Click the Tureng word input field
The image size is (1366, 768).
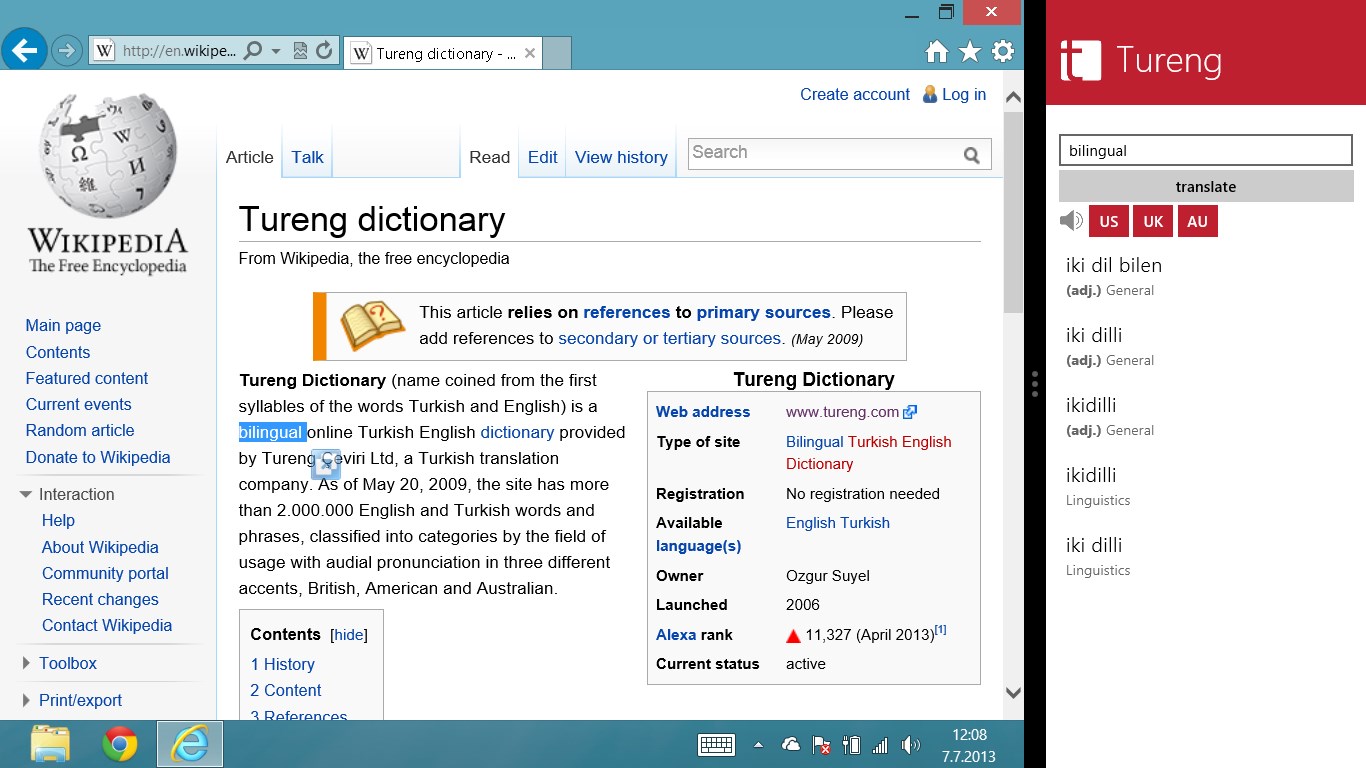click(x=1205, y=151)
